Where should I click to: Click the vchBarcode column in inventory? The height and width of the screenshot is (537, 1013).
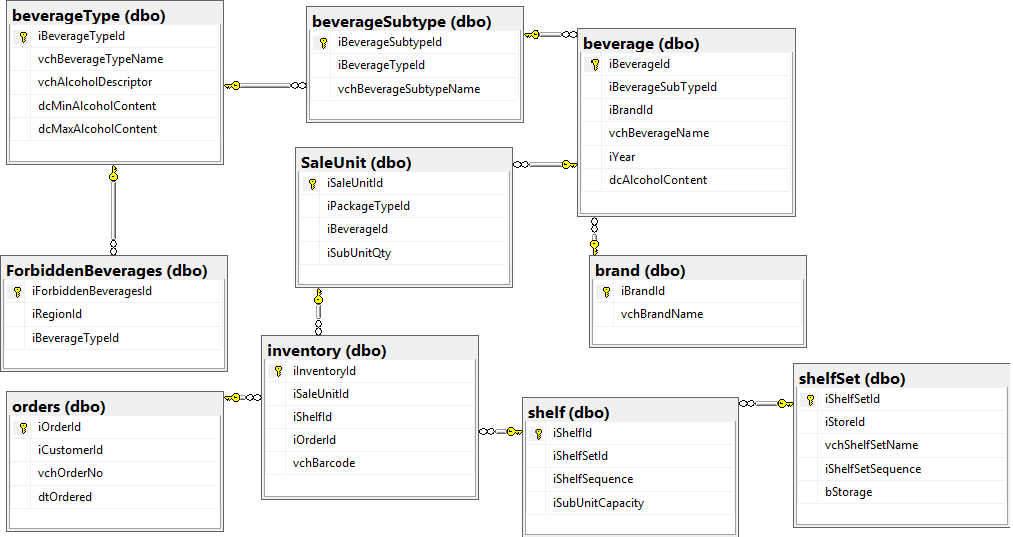click(324, 463)
